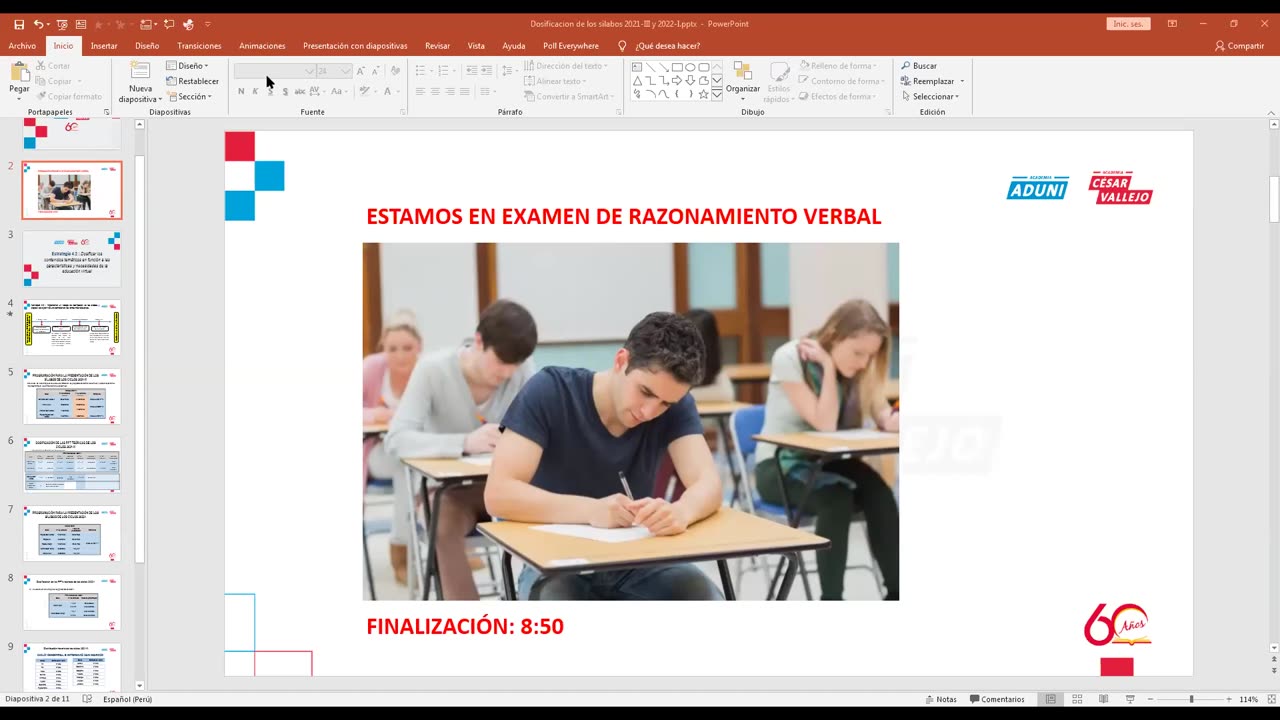Screen dimensions: 1280x720
Task: Increase font size with the large A icon
Action: tap(361, 71)
